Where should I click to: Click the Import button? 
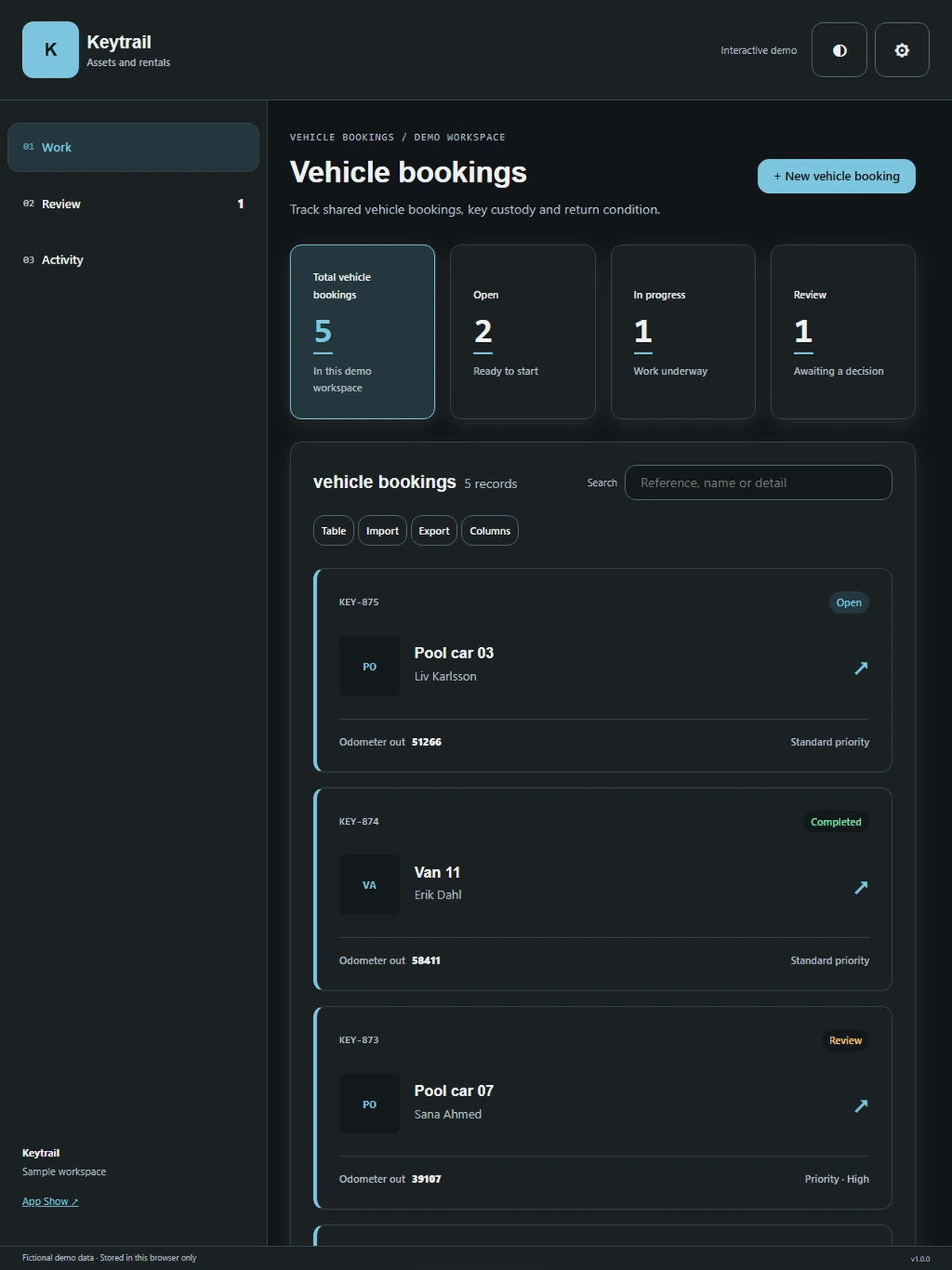point(382,531)
